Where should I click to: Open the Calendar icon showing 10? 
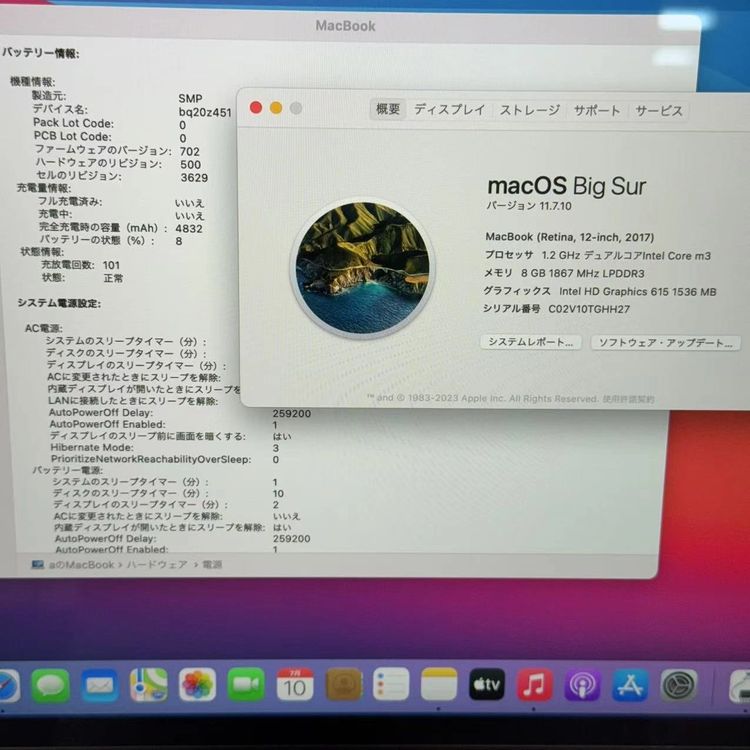pyautogui.click(x=295, y=685)
